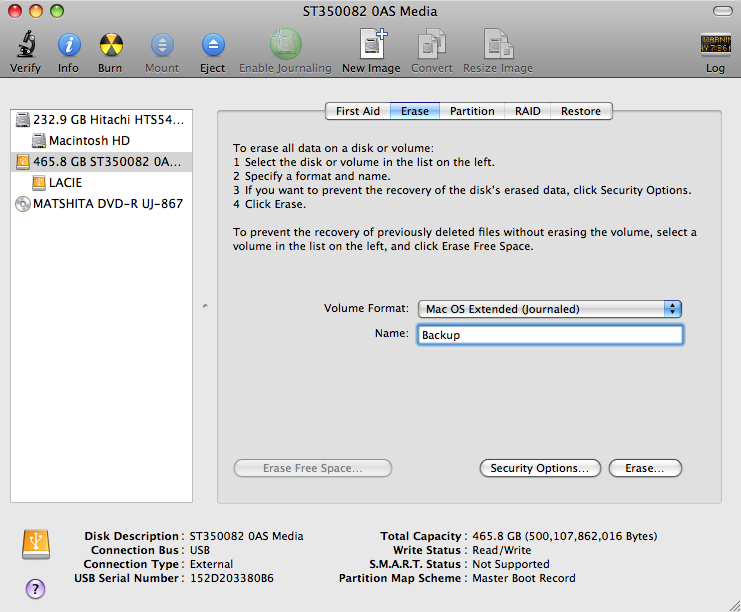This screenshot has width=741, height=612.
Task: Click the Erase... button
Action: (645, 468)
